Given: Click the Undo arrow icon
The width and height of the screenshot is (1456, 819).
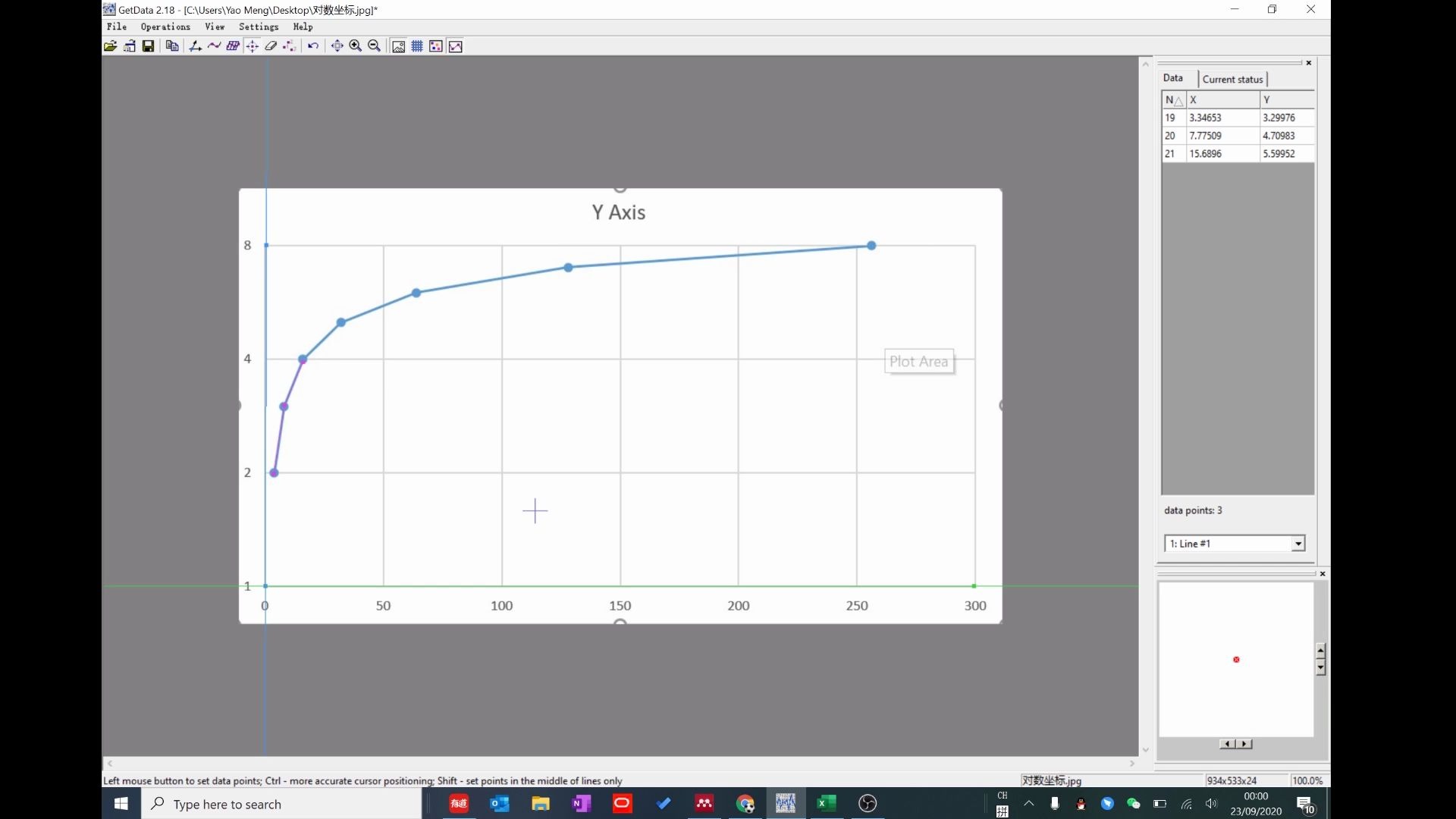Looking at the screenshot, I should pyautogui.click(x=312, y=46).
